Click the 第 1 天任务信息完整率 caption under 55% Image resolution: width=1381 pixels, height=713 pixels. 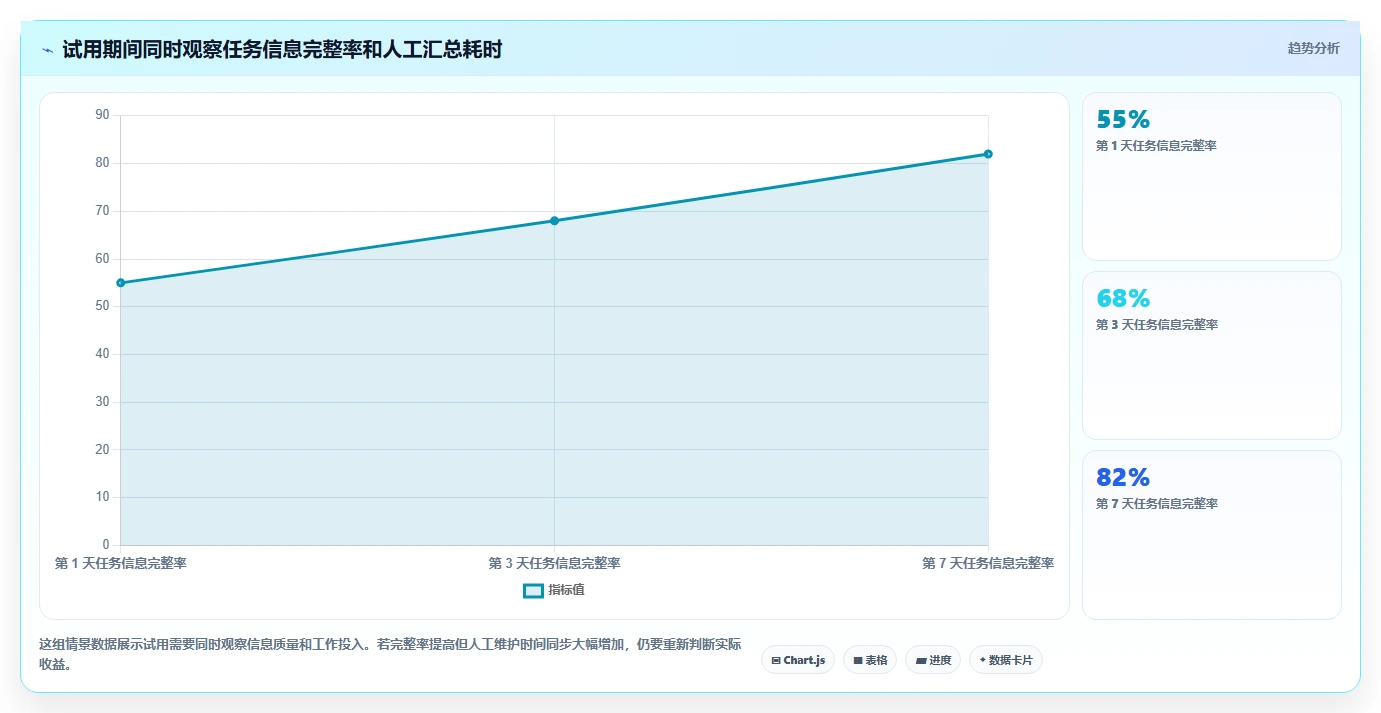[1156, 146]
